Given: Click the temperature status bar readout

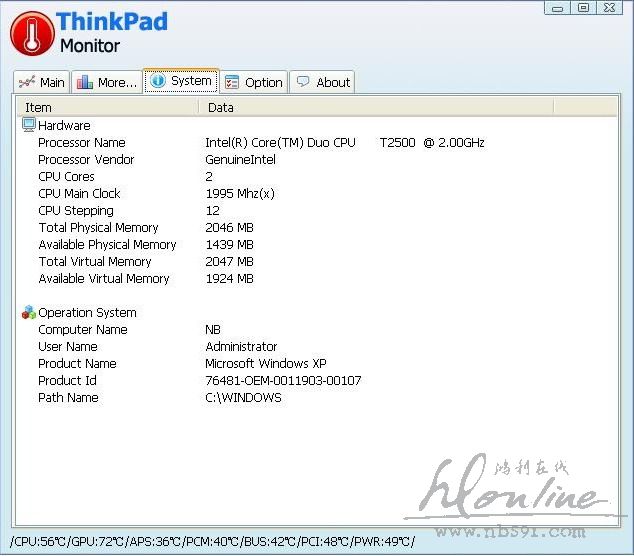Looking at the screenshot, I should tap(212, 541).
